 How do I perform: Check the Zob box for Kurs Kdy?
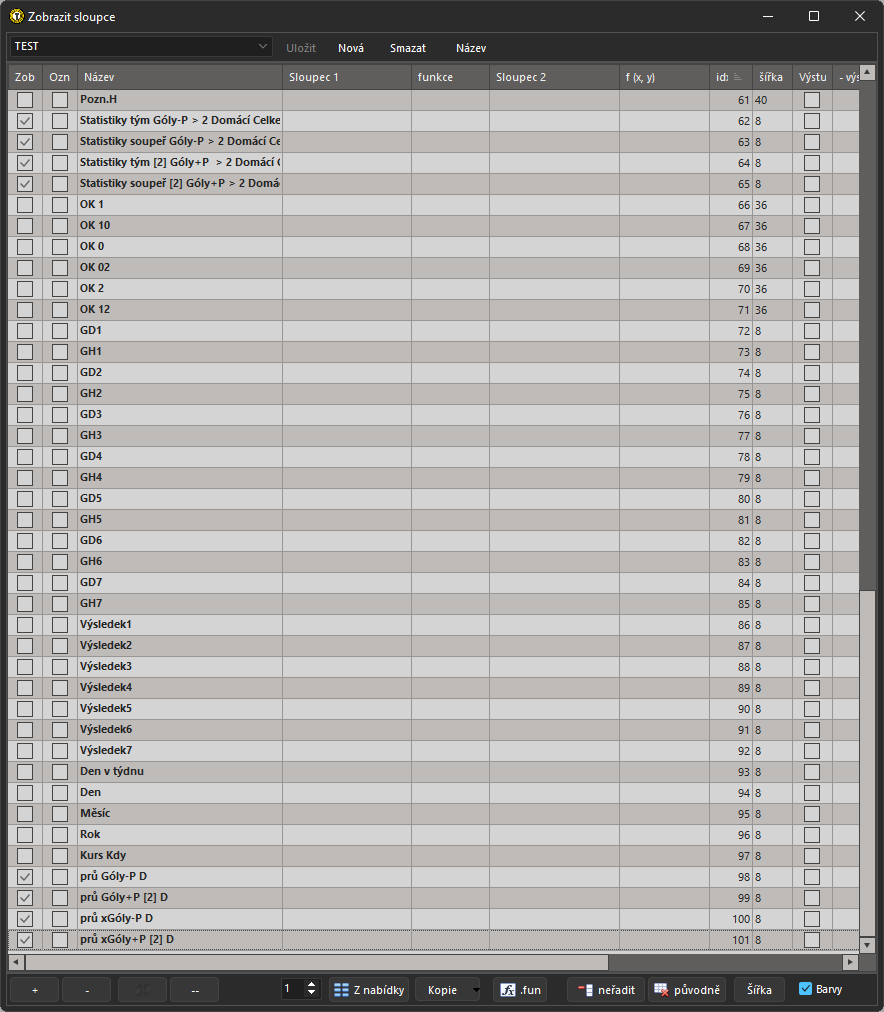click(x=25, y=856)
